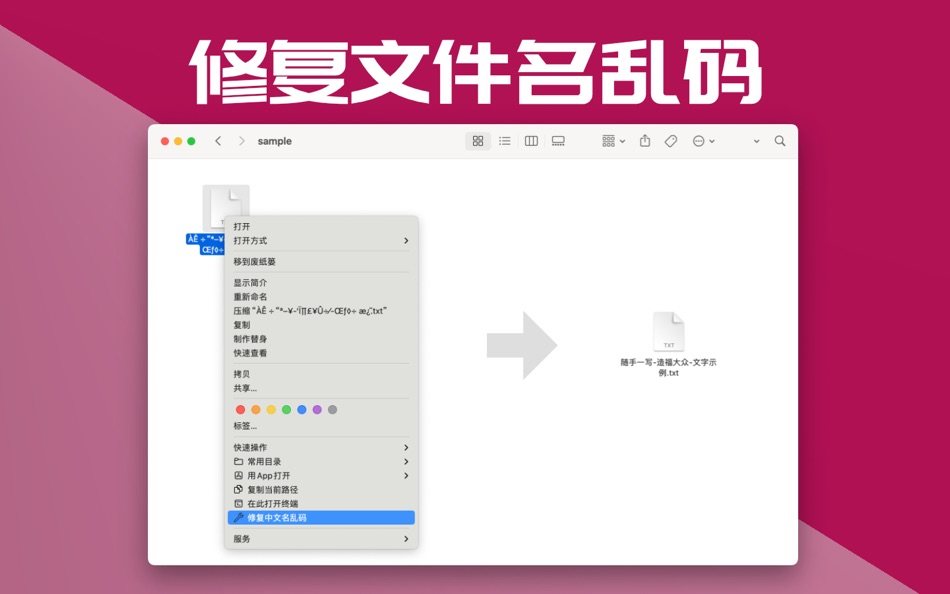Click the share toolbar icon
The image size is (950, 594).
click(x=645, y=141)
